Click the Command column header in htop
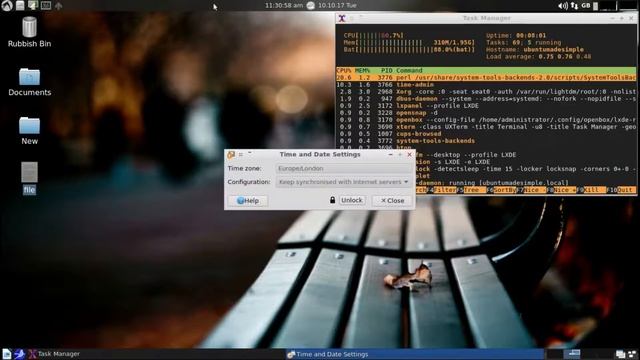The width and height of the screenshot is (640, 360). coord(409,71)
